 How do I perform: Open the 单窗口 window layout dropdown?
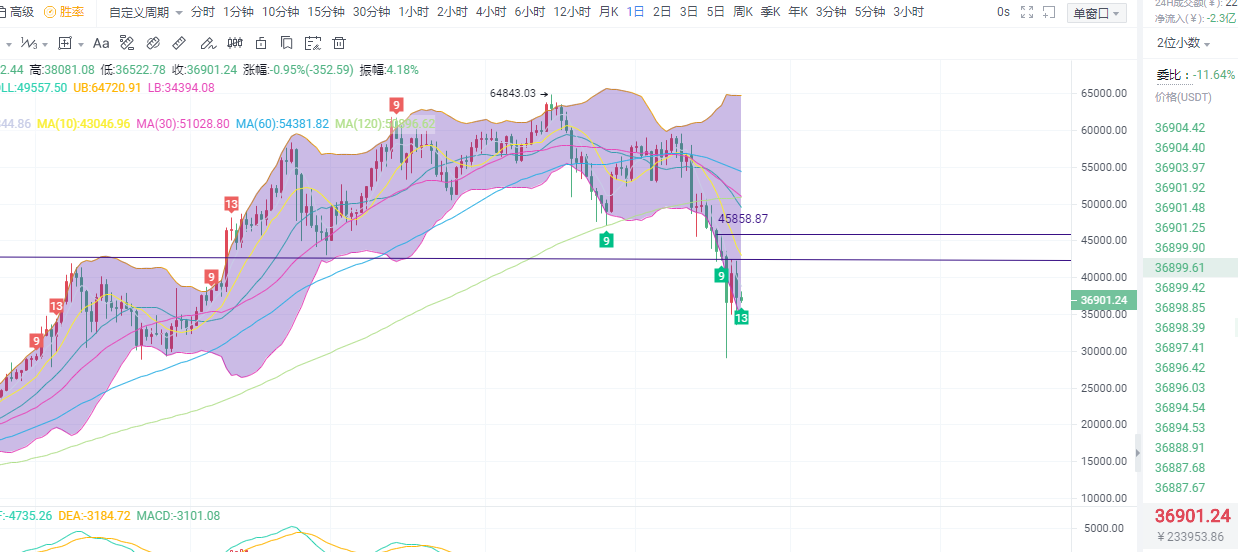1097,13
